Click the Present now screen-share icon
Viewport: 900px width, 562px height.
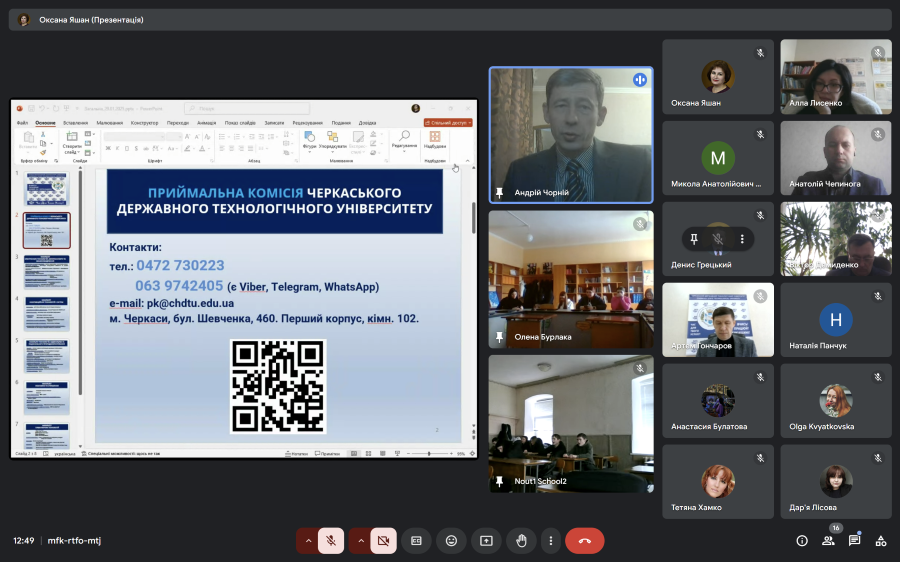click(x=486, y=541)
